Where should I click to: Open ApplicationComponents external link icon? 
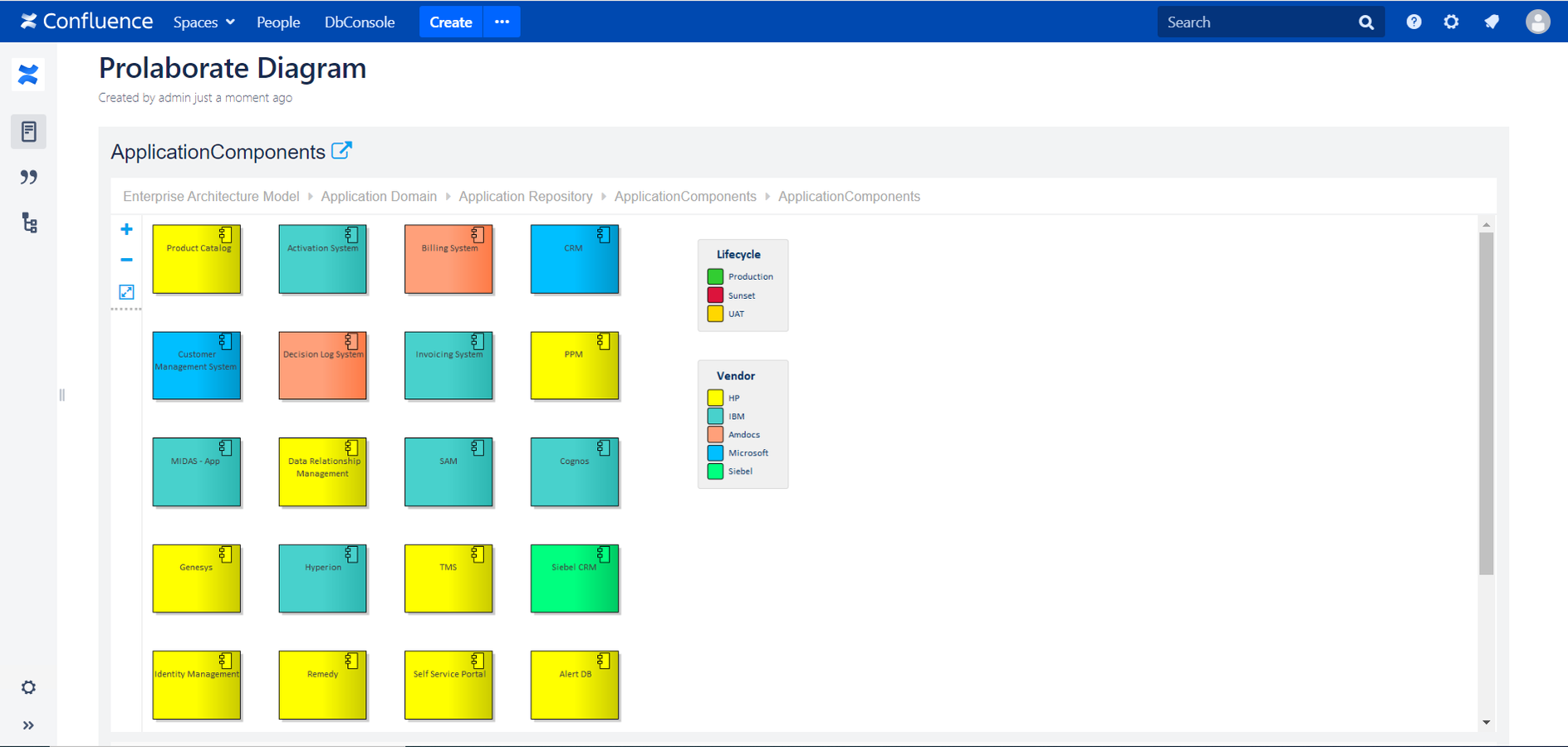tap(341, 150)
